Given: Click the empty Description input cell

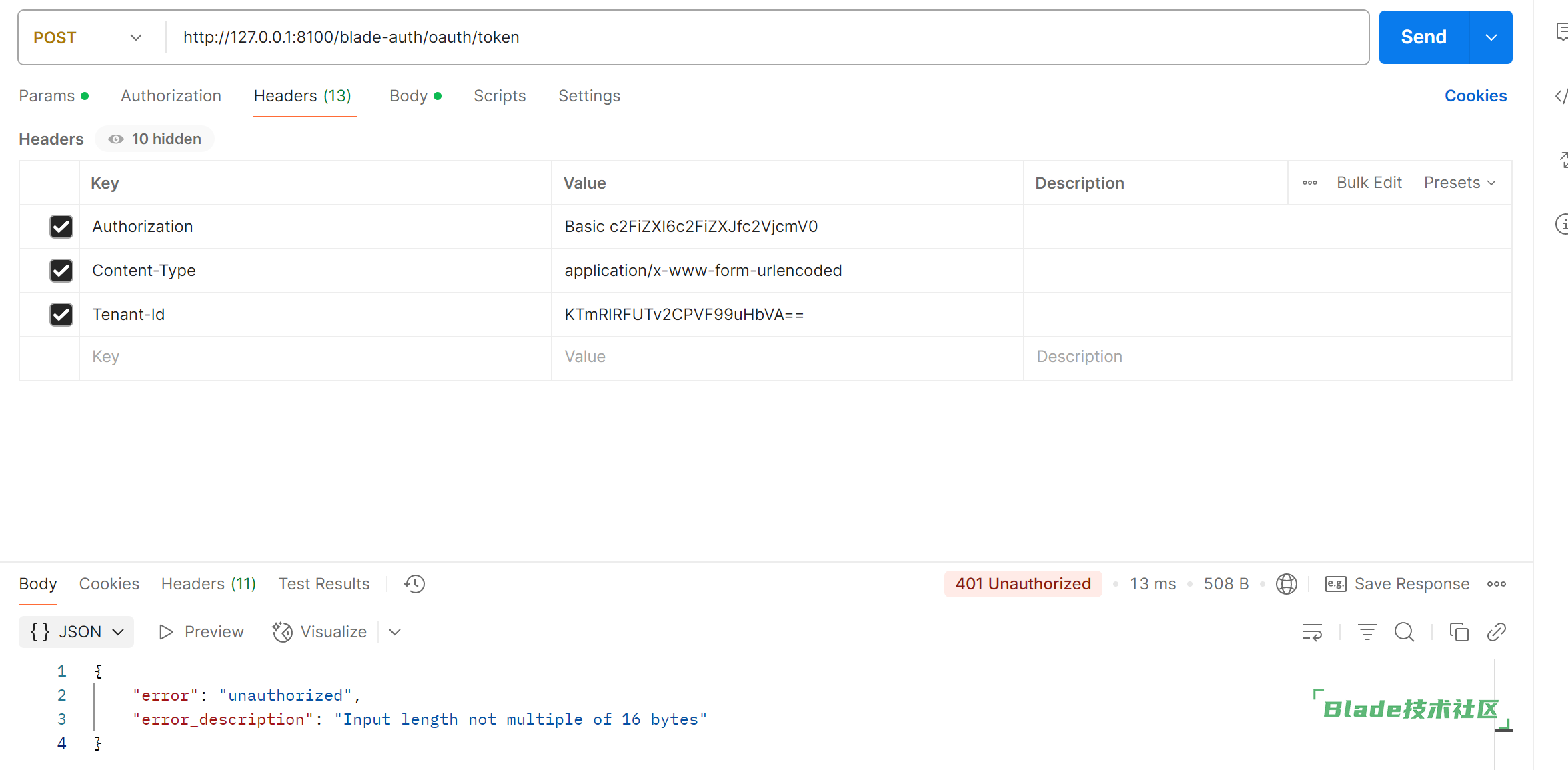Looking at the screenshot, I should (1267, 357).
